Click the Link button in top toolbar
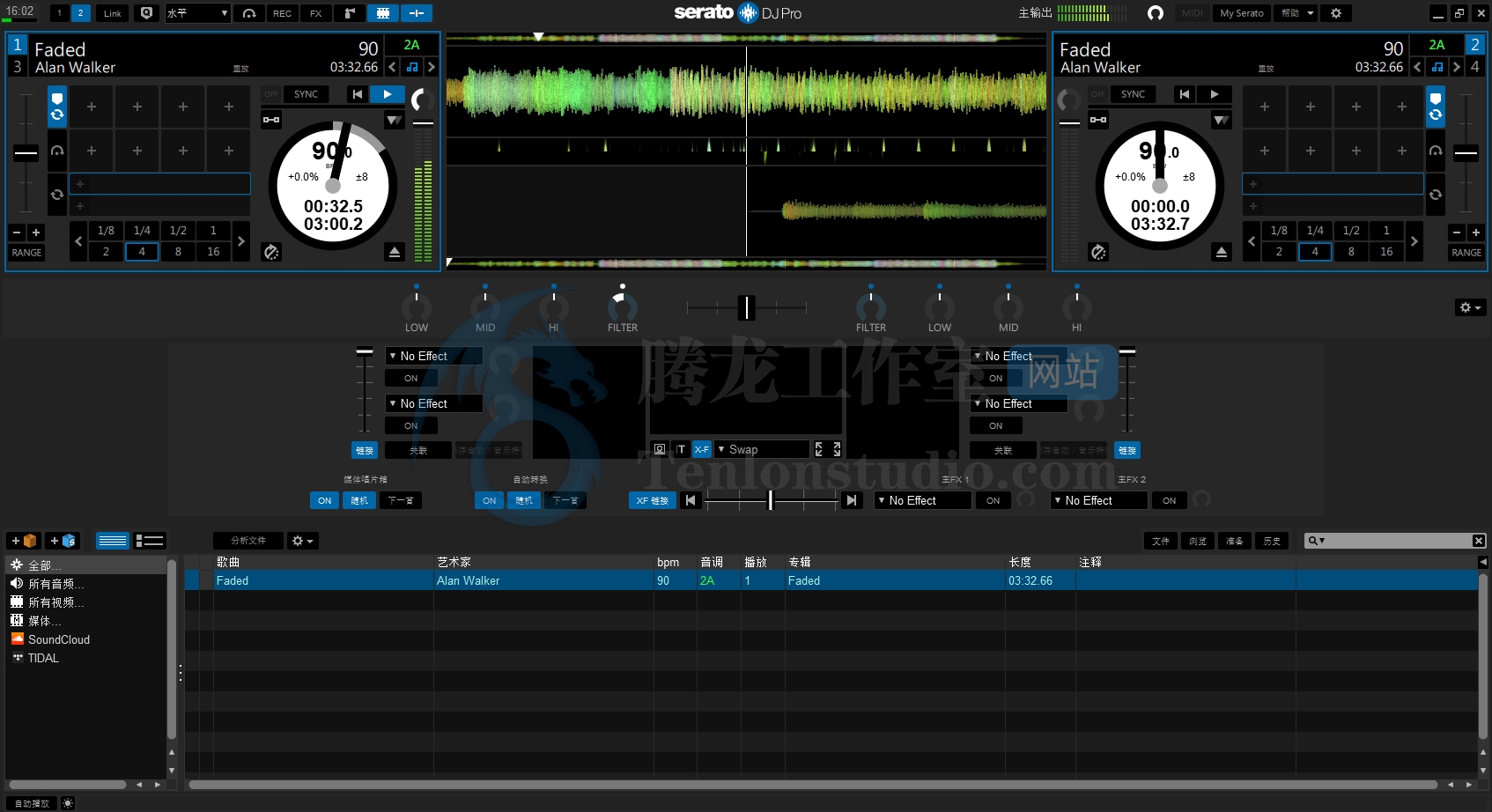Image resolution: width=1492 pixels, height=812 pixels. [x=113, y=13]
